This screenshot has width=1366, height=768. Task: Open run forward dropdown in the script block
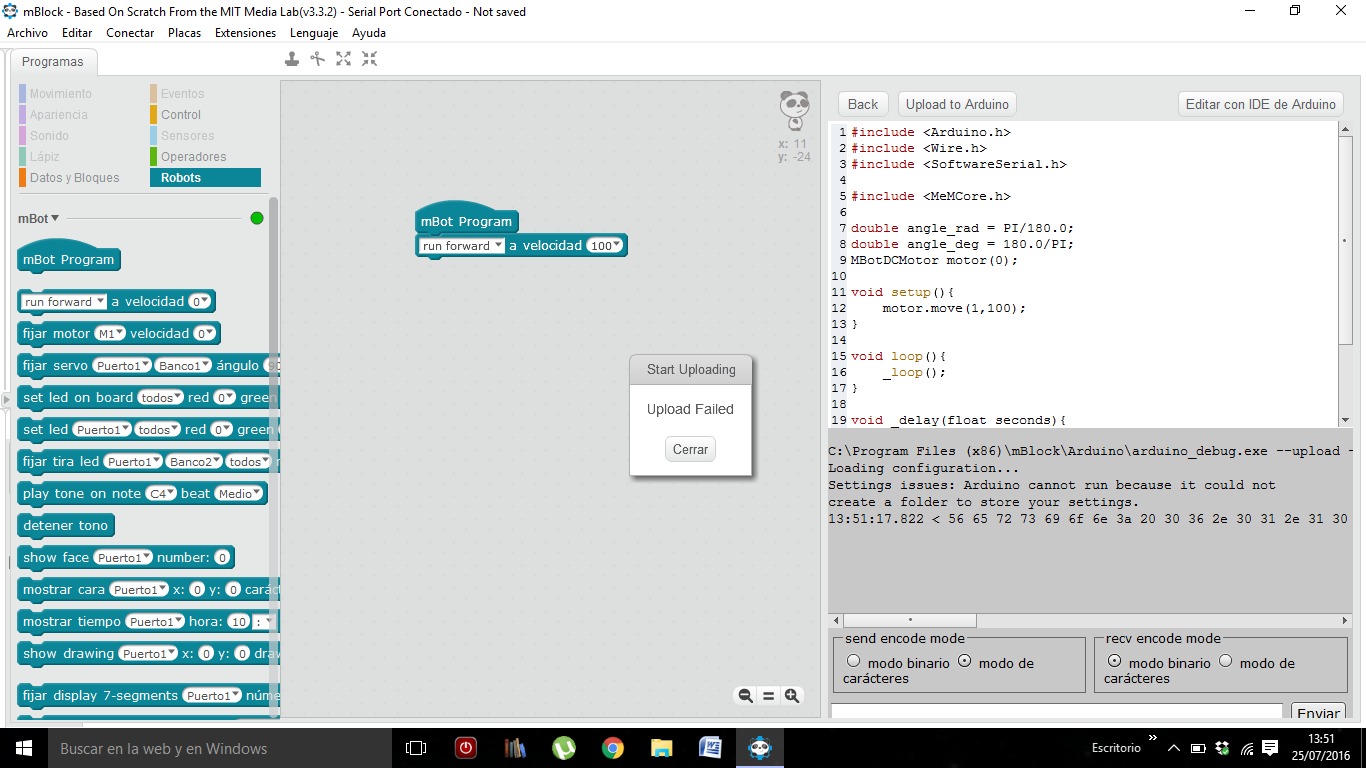tap(462, 246)
